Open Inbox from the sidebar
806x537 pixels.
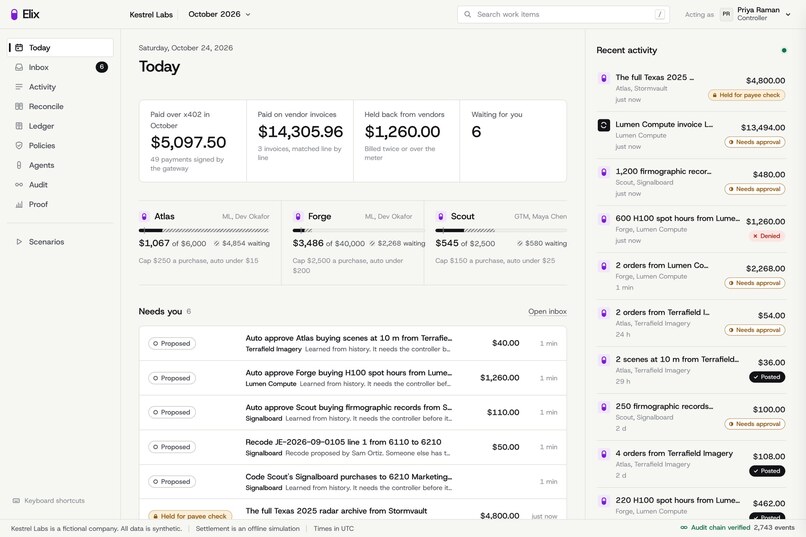click(61, 67)
